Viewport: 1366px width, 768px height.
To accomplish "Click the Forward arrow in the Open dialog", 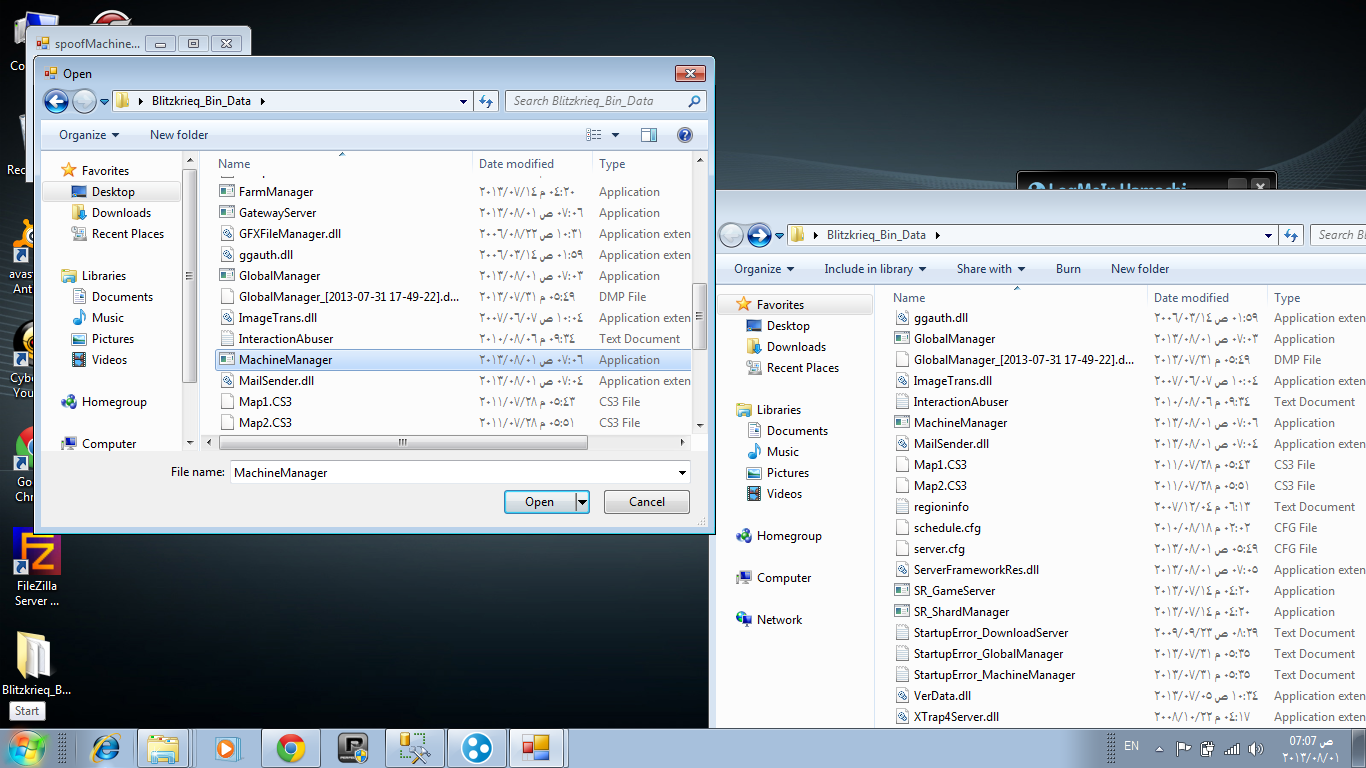I will click(84, 101).
